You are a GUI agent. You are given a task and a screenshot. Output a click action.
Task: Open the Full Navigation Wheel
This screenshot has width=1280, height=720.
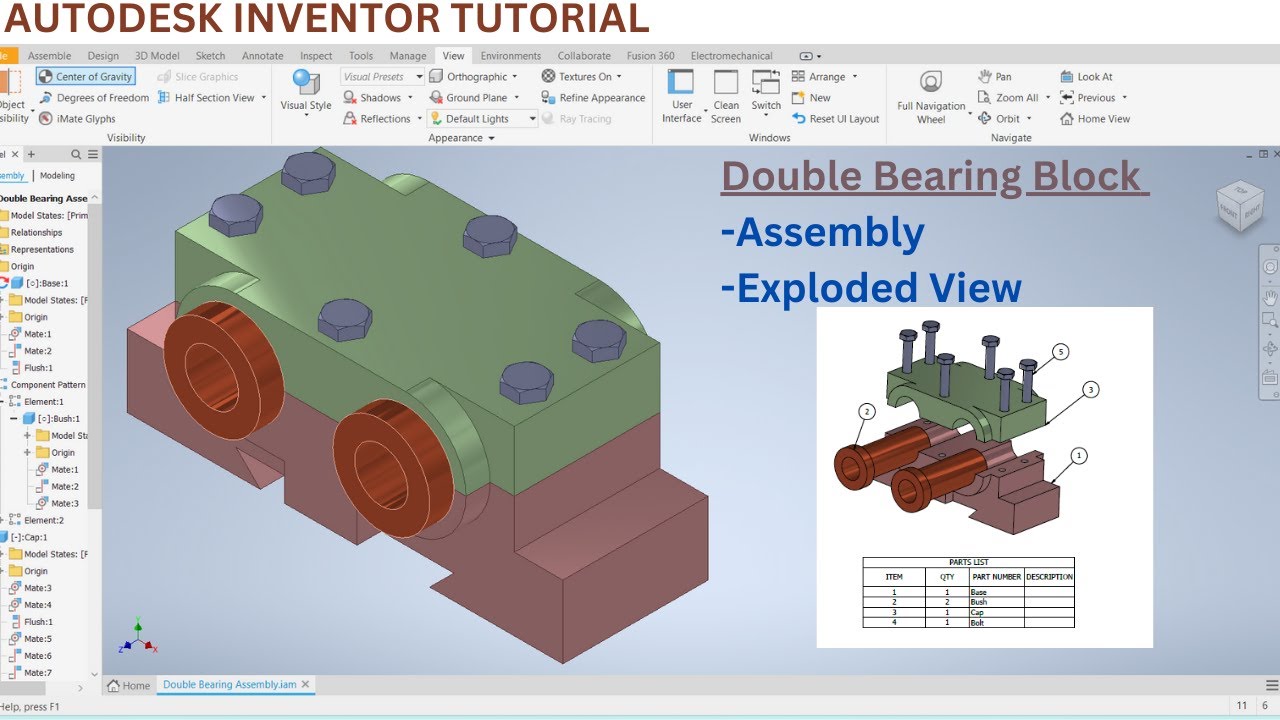931,96
